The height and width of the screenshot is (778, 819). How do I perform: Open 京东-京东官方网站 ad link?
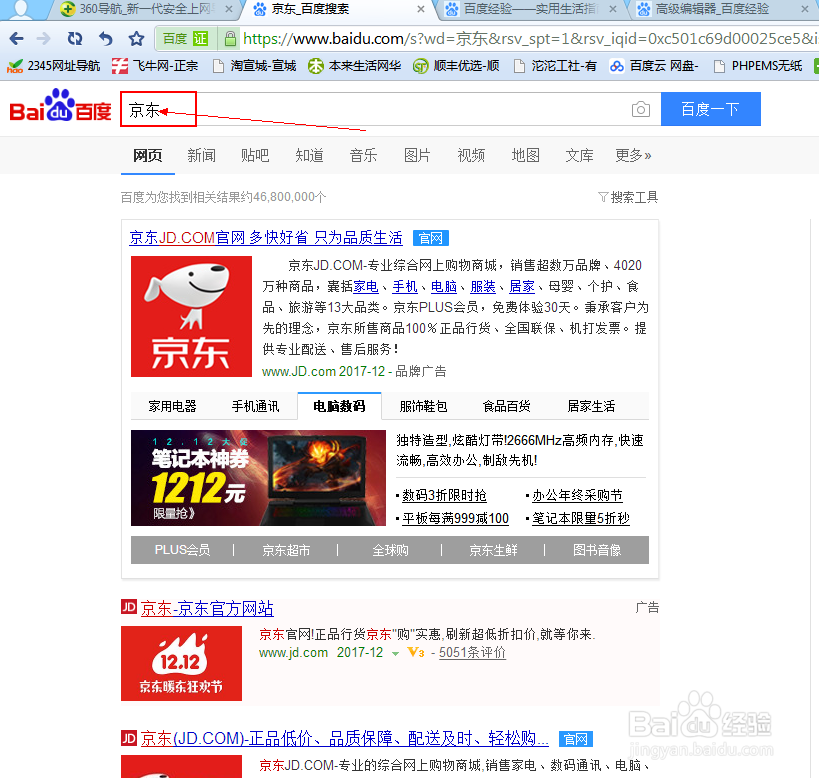[207, 608]
